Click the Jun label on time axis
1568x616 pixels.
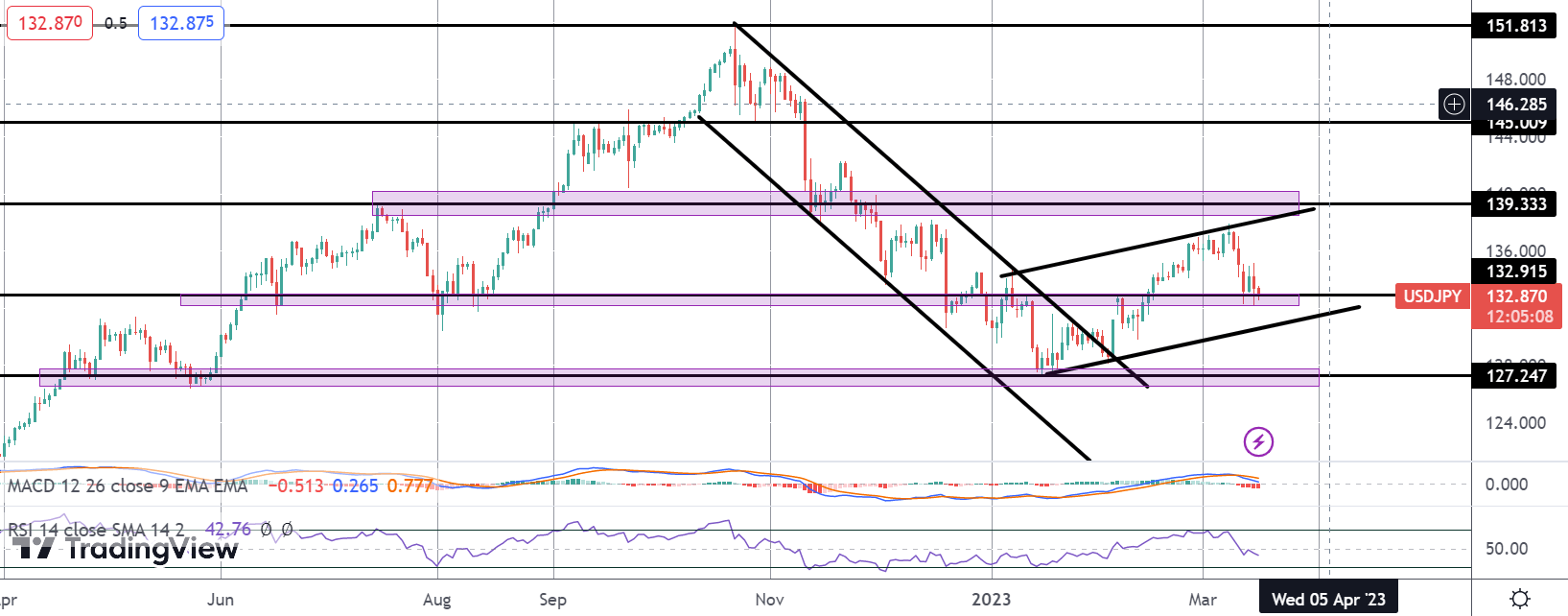221,599
